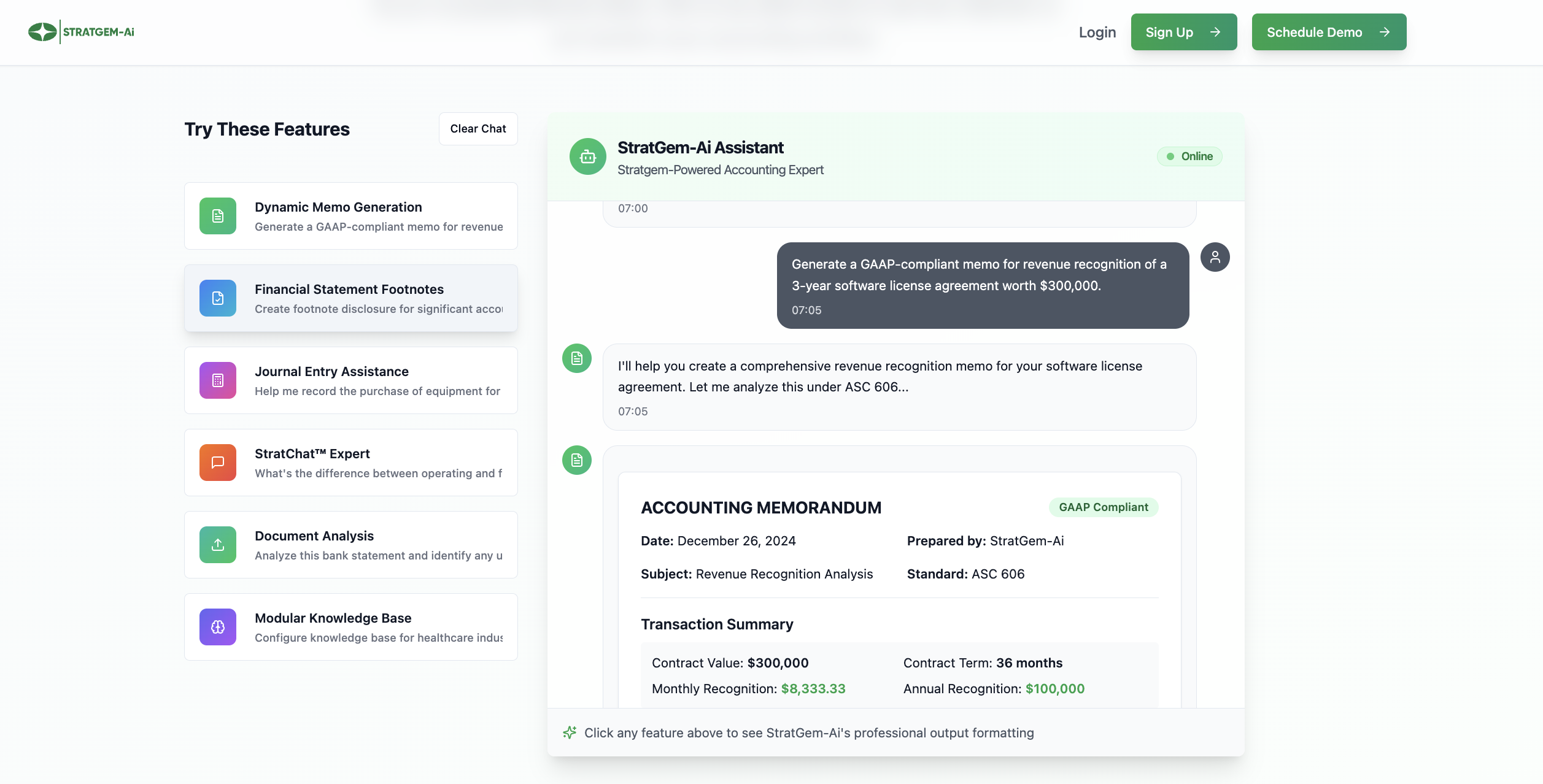Open the Login page
Viewport: 1543px width, 784px height.
tap(1097, 32)
